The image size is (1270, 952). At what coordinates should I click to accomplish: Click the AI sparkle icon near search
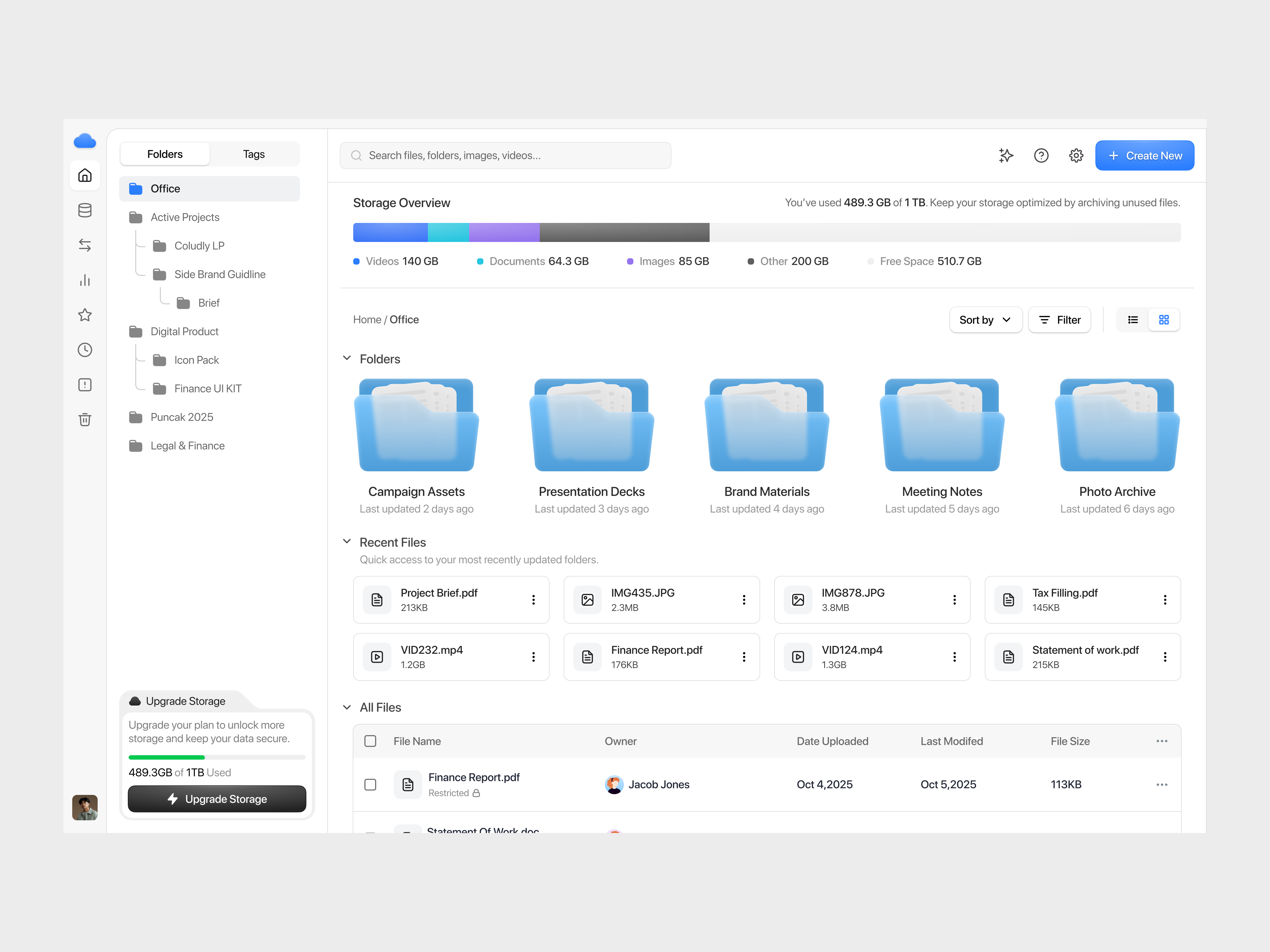(1005, 155)
